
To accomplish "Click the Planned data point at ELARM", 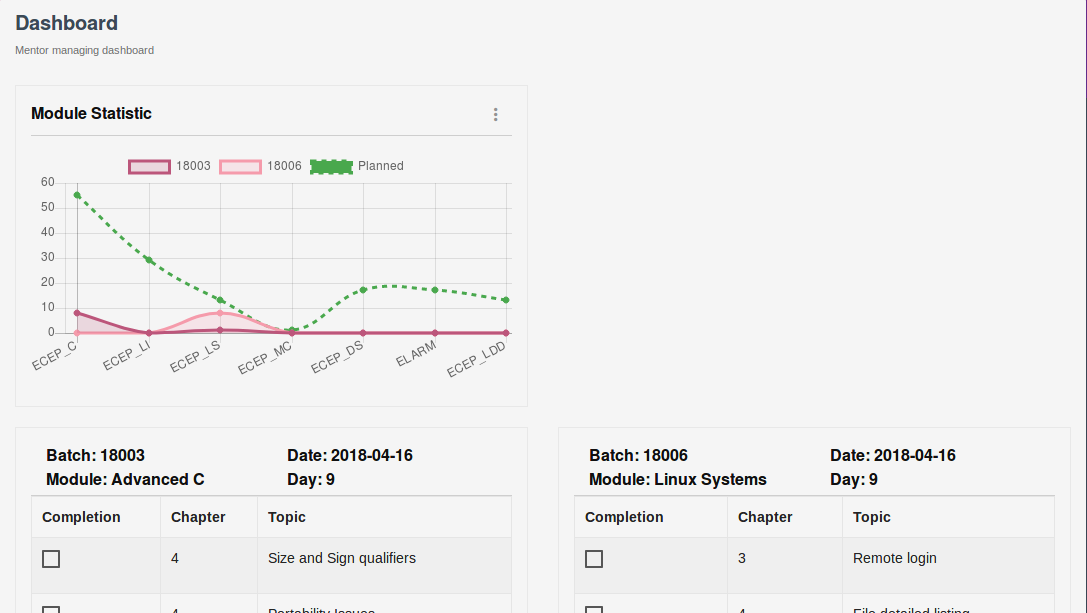I will point(435,290).
